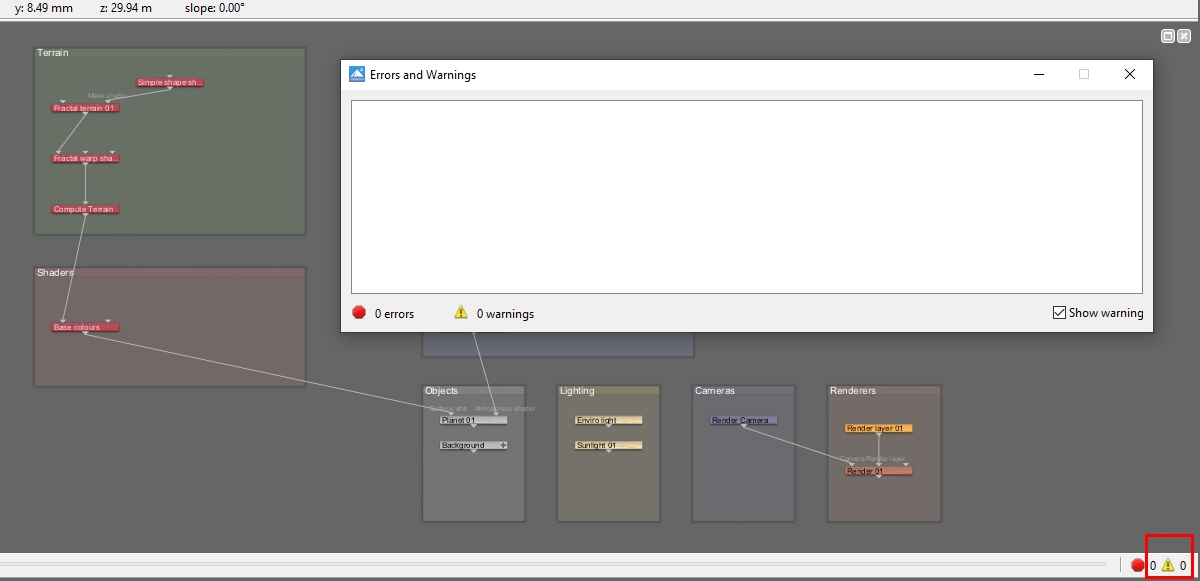Select the Sunlight 01 node
The image size is (1200, 581).
608,445
